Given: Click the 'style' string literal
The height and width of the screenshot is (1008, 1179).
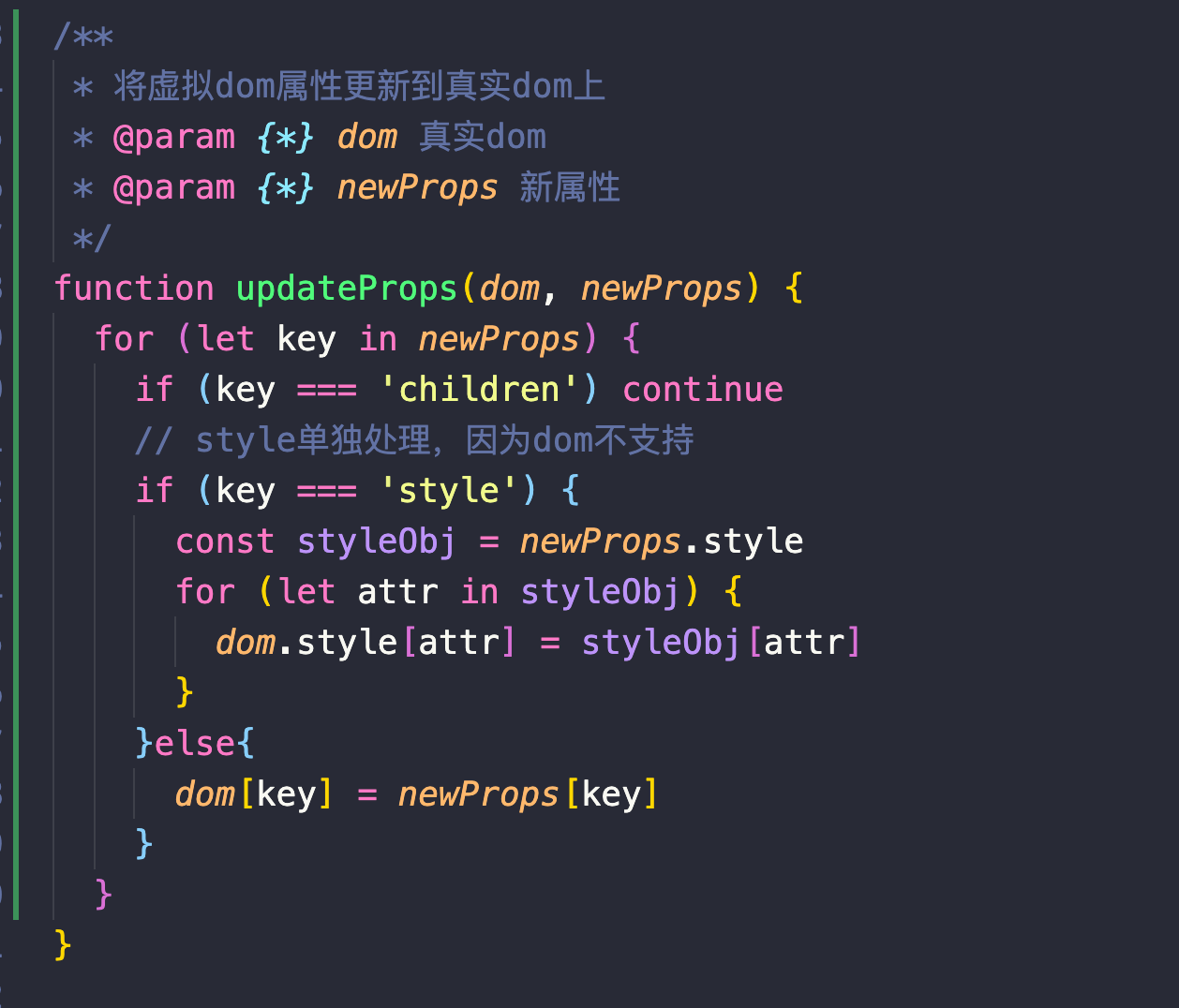Looking at the screenshot, I should pyautogui.click(x=450, y=490).
